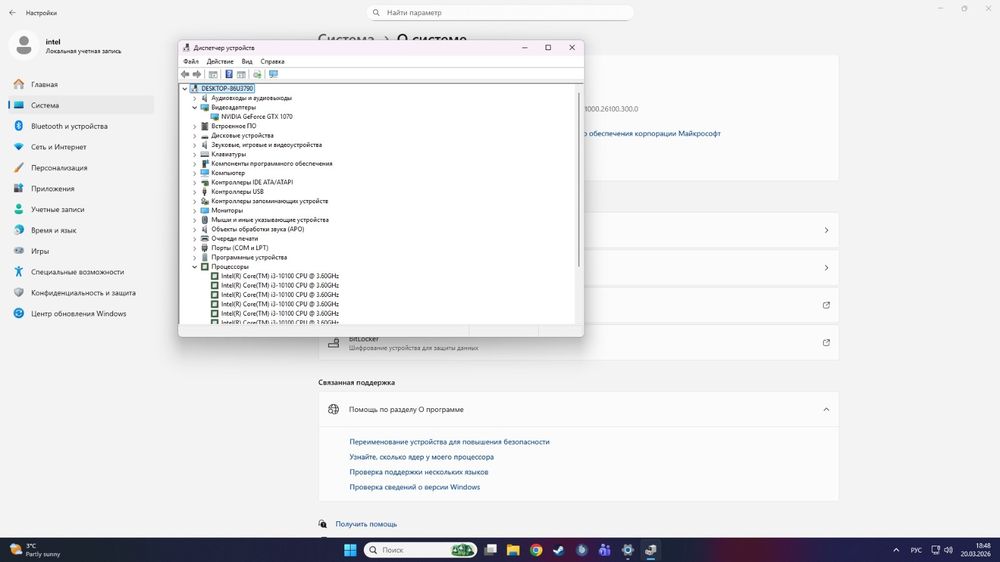Image resolution: width=1000 pixels, height=562 pixels.
Task: Open Microsoft Teams from the taskbar
Action: click(605, 550)
